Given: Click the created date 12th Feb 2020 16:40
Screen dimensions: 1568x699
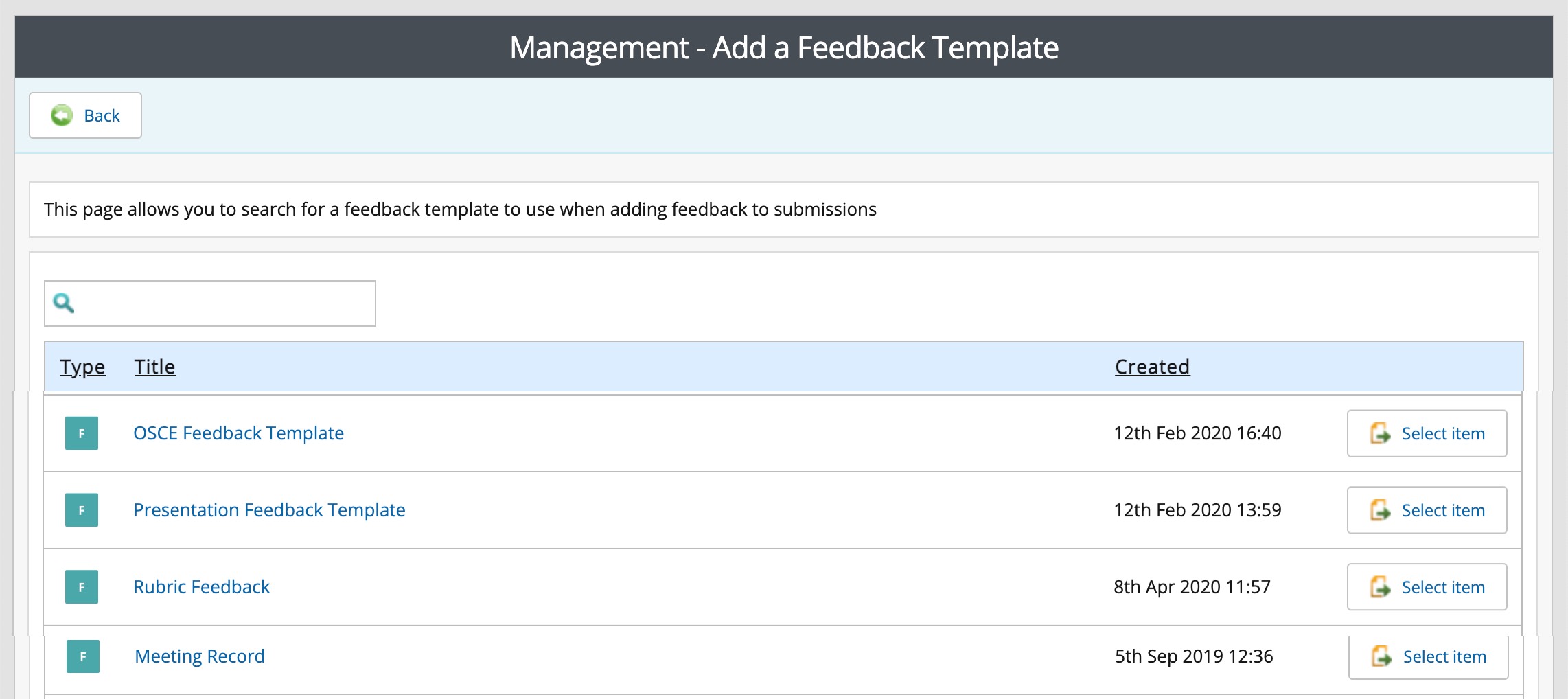Looking at the screenshot, I should pyautogui.click(x=1197, y=433).
